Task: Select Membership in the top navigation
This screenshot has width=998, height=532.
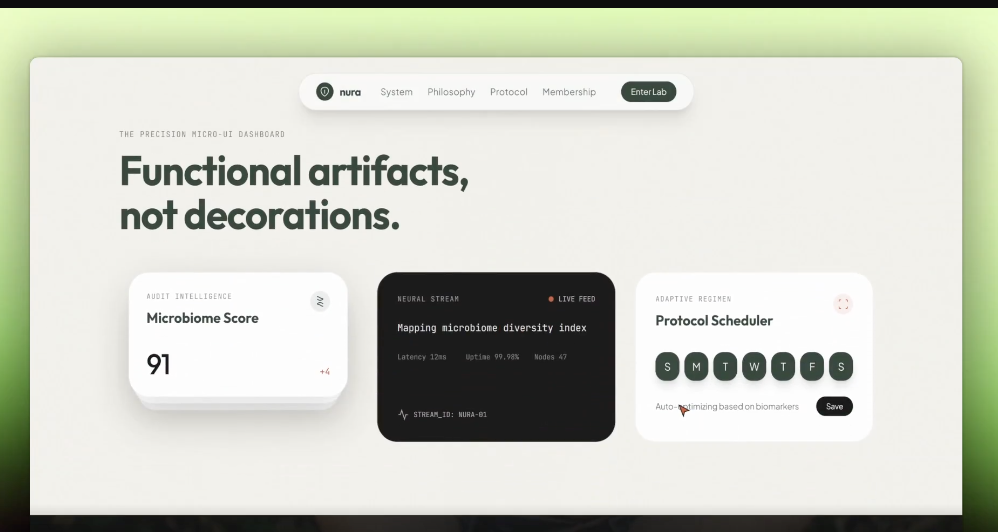Action: [x=569, y=92]
